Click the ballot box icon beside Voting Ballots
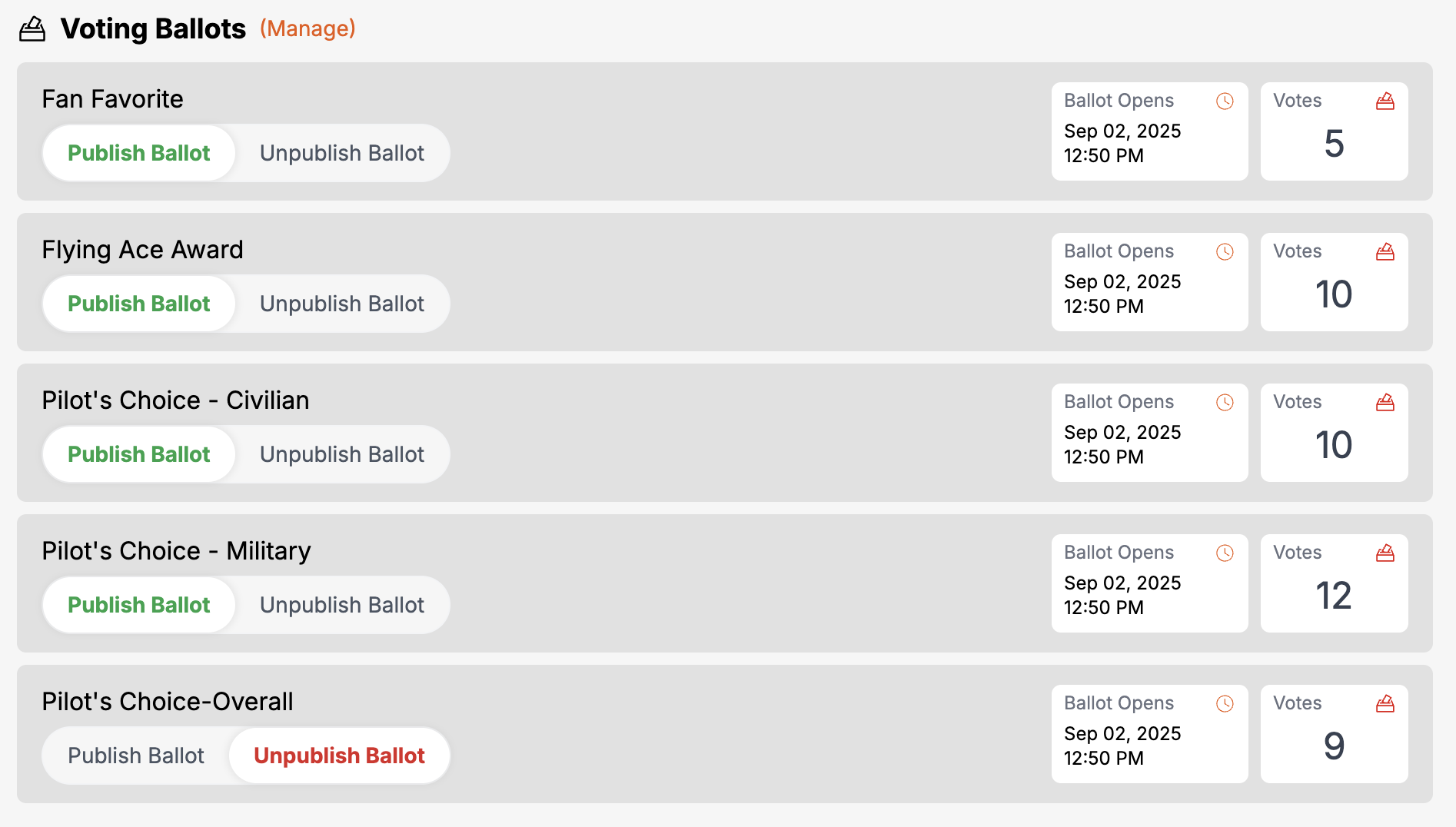Viewport: 1456px width, 827px height. (x=32, y=30)
